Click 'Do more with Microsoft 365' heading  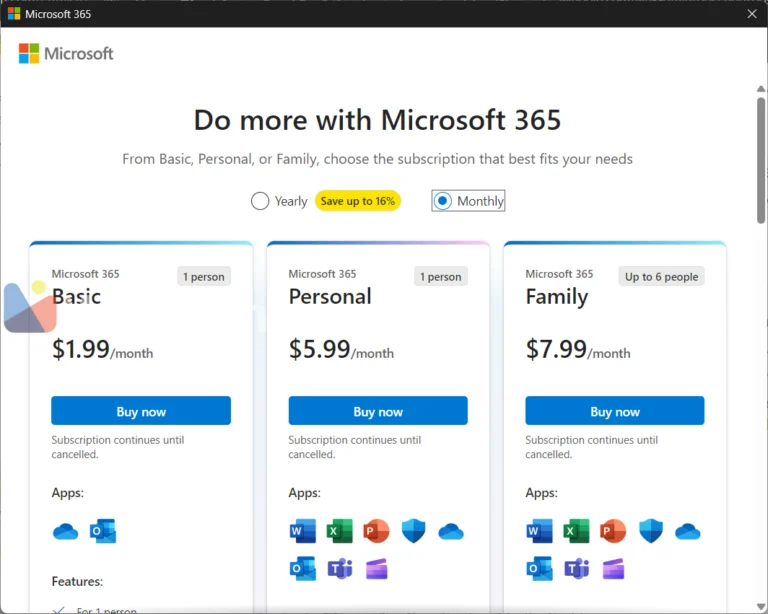click(x=377, y=120)
